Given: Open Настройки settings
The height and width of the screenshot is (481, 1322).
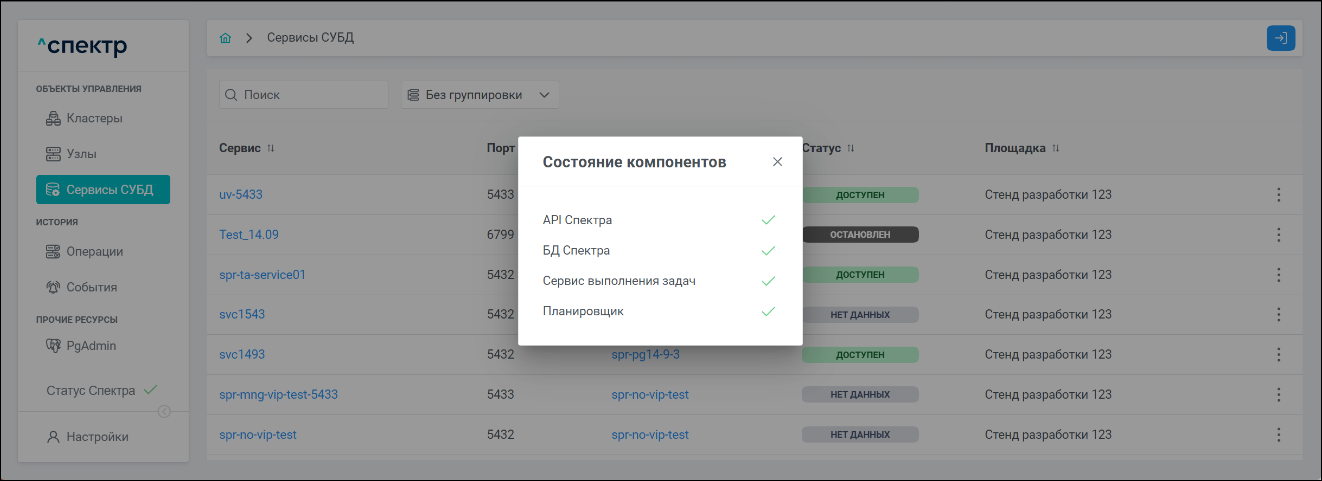Looking at the screenshot, I should [x=97, y=436].
